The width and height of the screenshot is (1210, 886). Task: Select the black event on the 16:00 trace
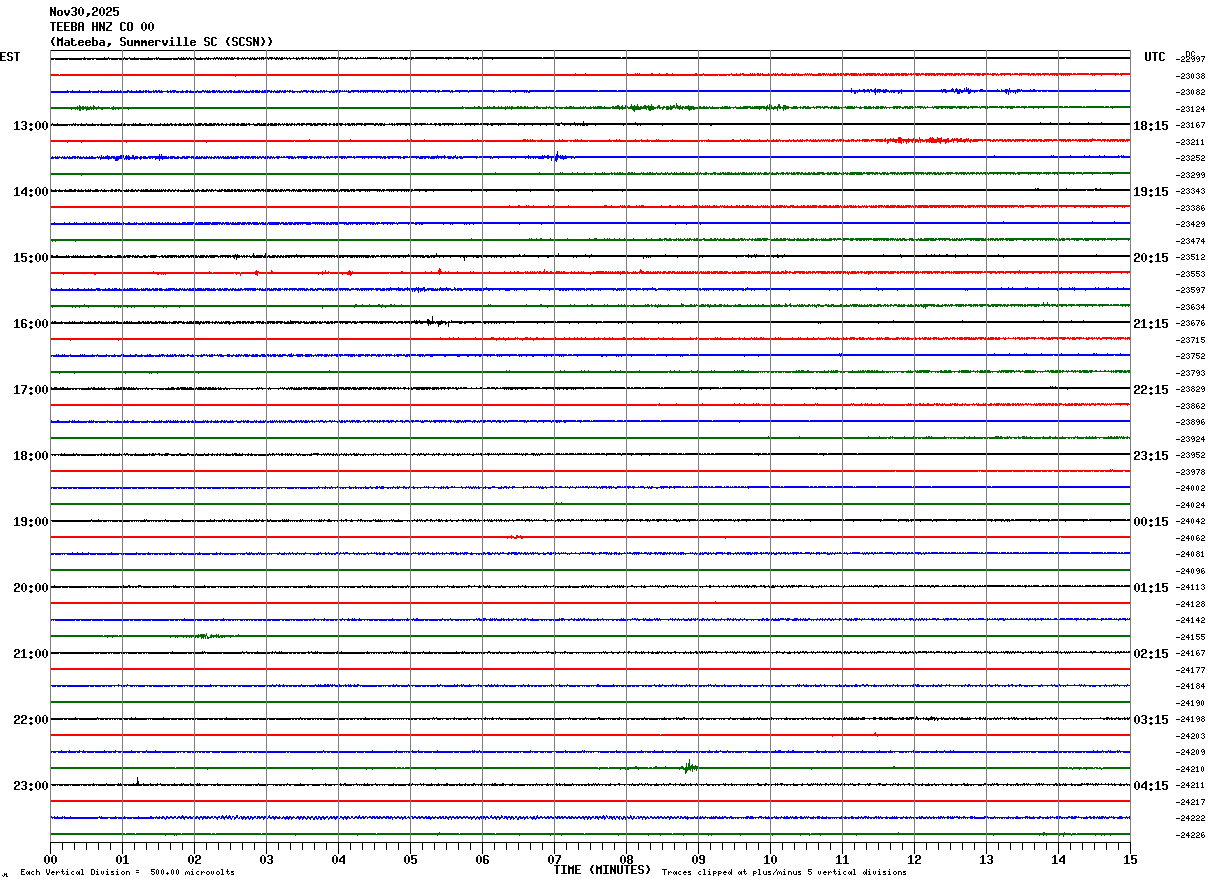tap(437, 322)
